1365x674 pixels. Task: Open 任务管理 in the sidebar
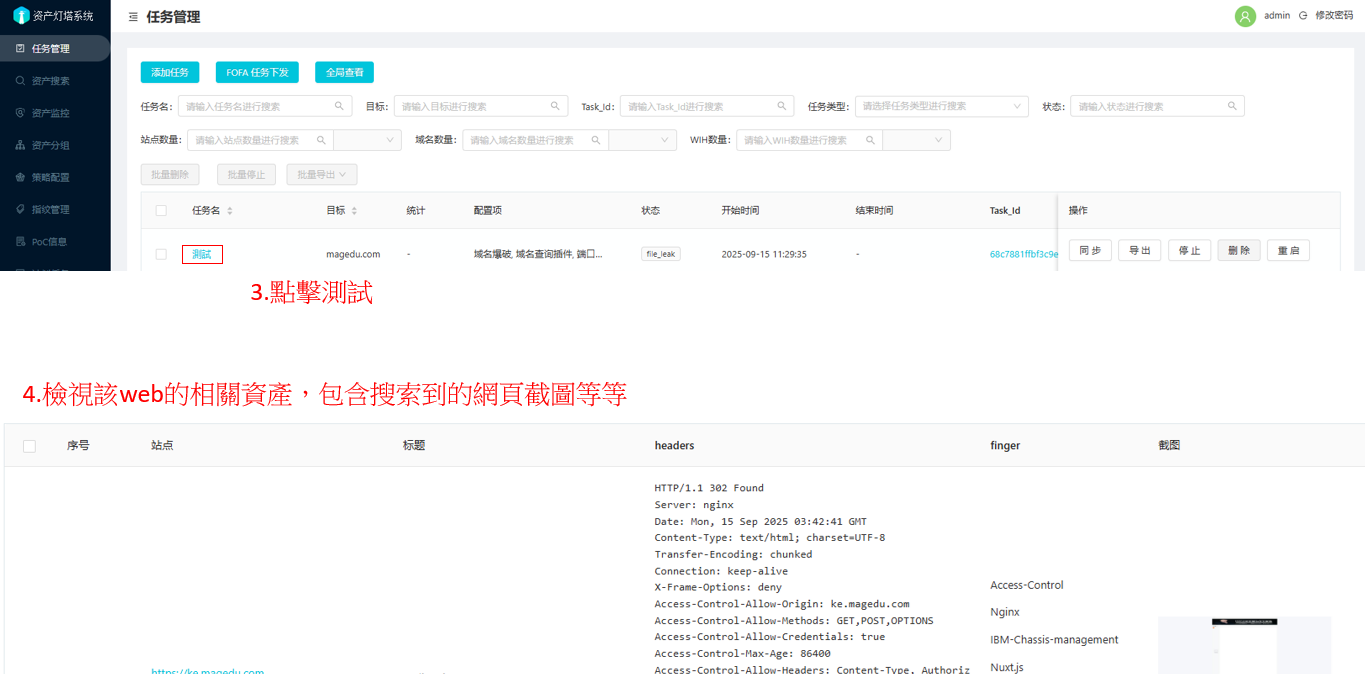55,48
